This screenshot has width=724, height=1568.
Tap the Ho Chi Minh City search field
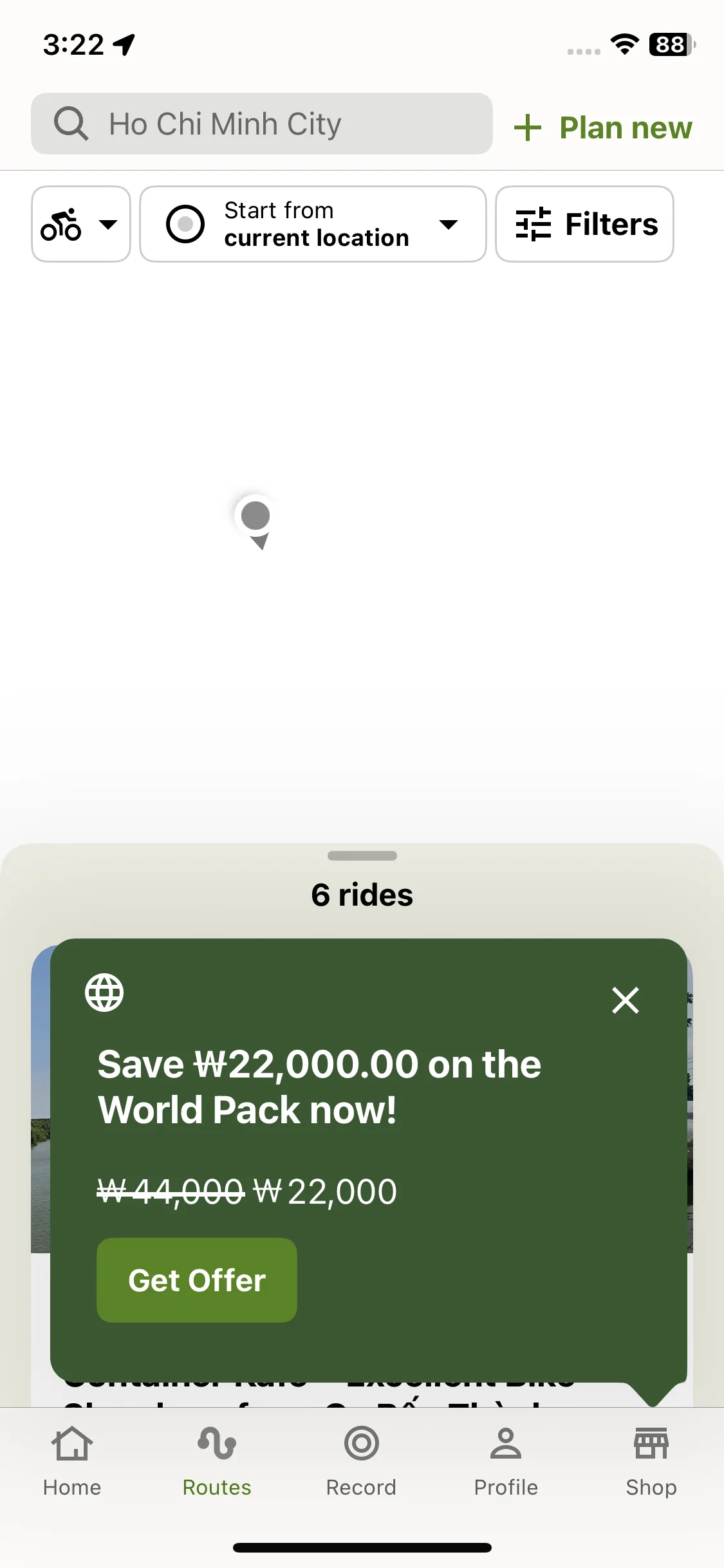pos(262,124)
